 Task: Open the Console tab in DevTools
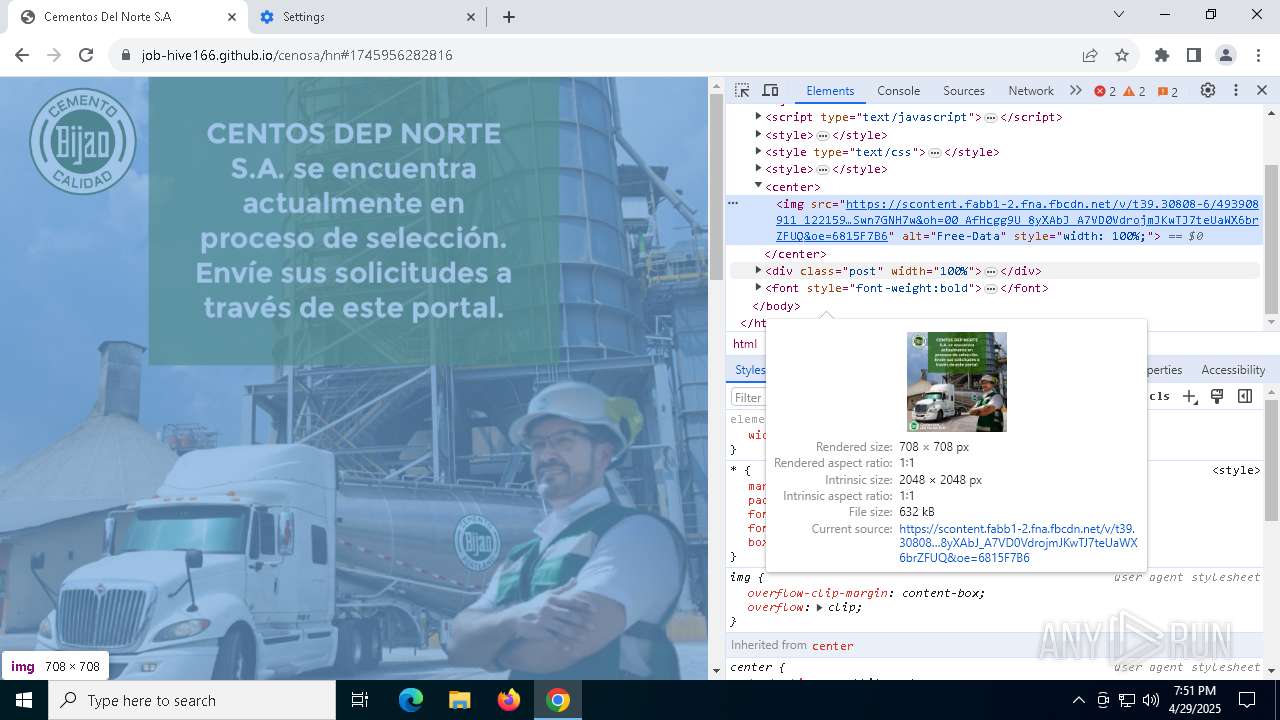tap(898, 90)
